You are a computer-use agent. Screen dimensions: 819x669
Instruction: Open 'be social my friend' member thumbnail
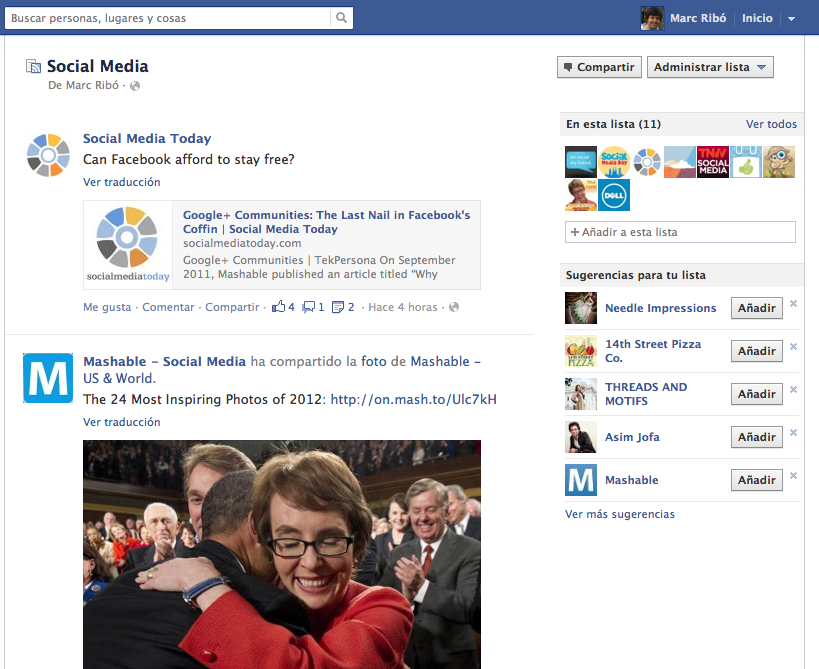pyautogui.click(x=581, y=162)
